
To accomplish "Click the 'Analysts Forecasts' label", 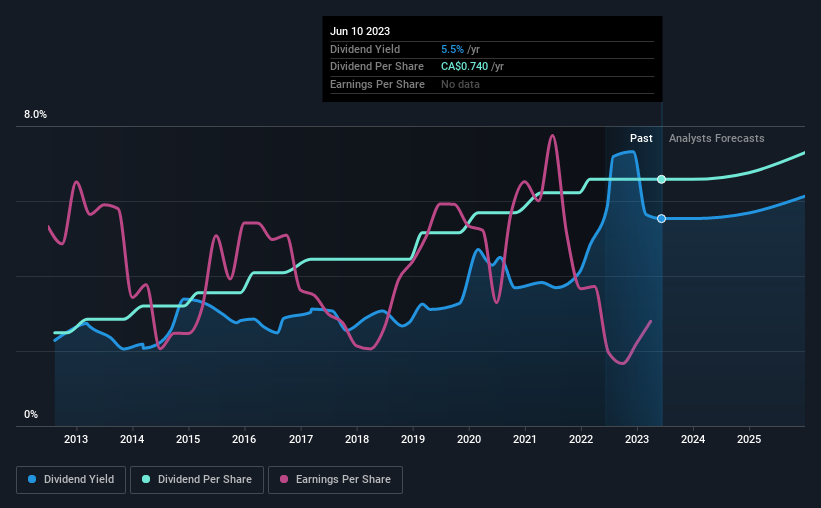I will pyautogui.click(x=716, y=138).
